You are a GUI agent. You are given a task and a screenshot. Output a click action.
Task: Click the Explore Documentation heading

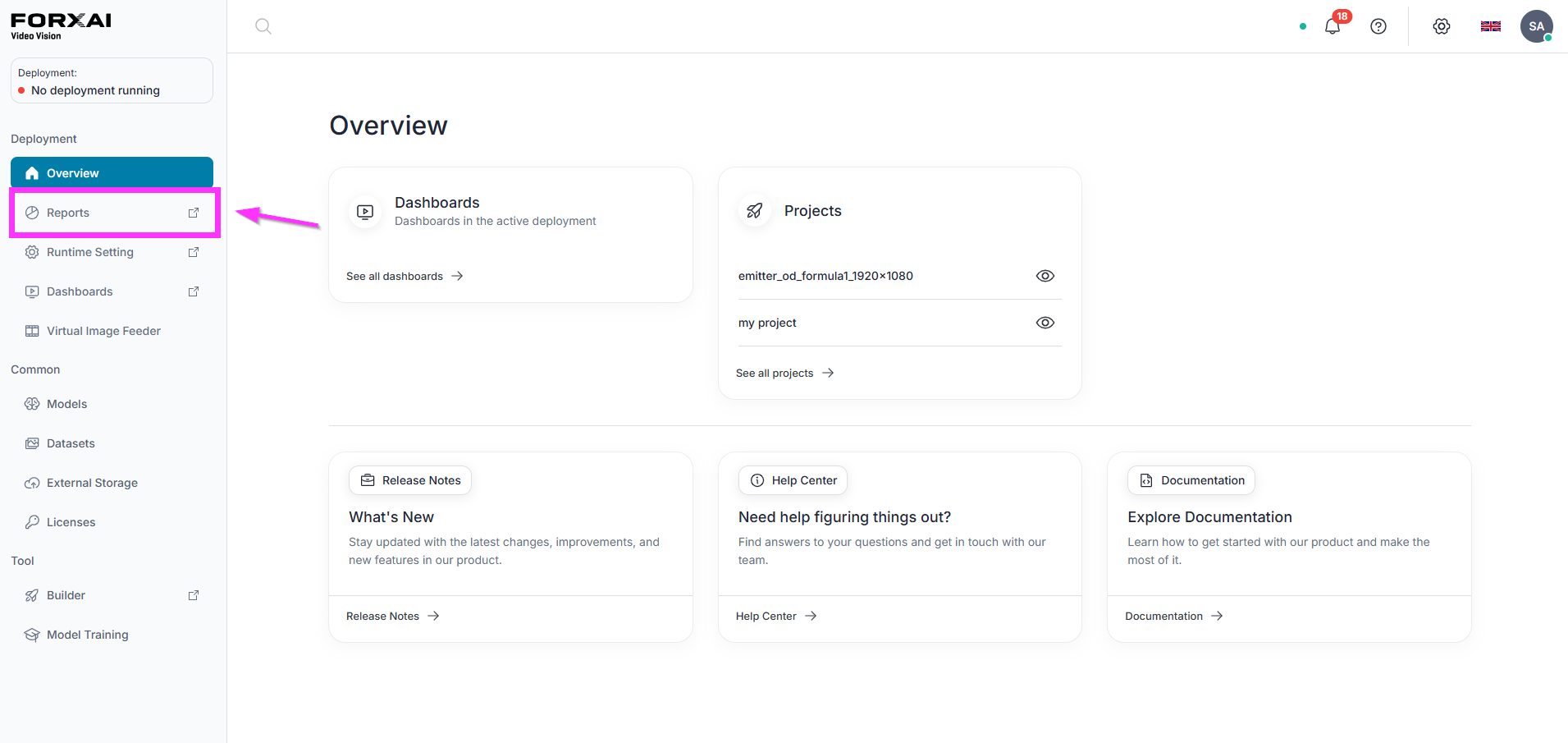[x=1209, y=517]
